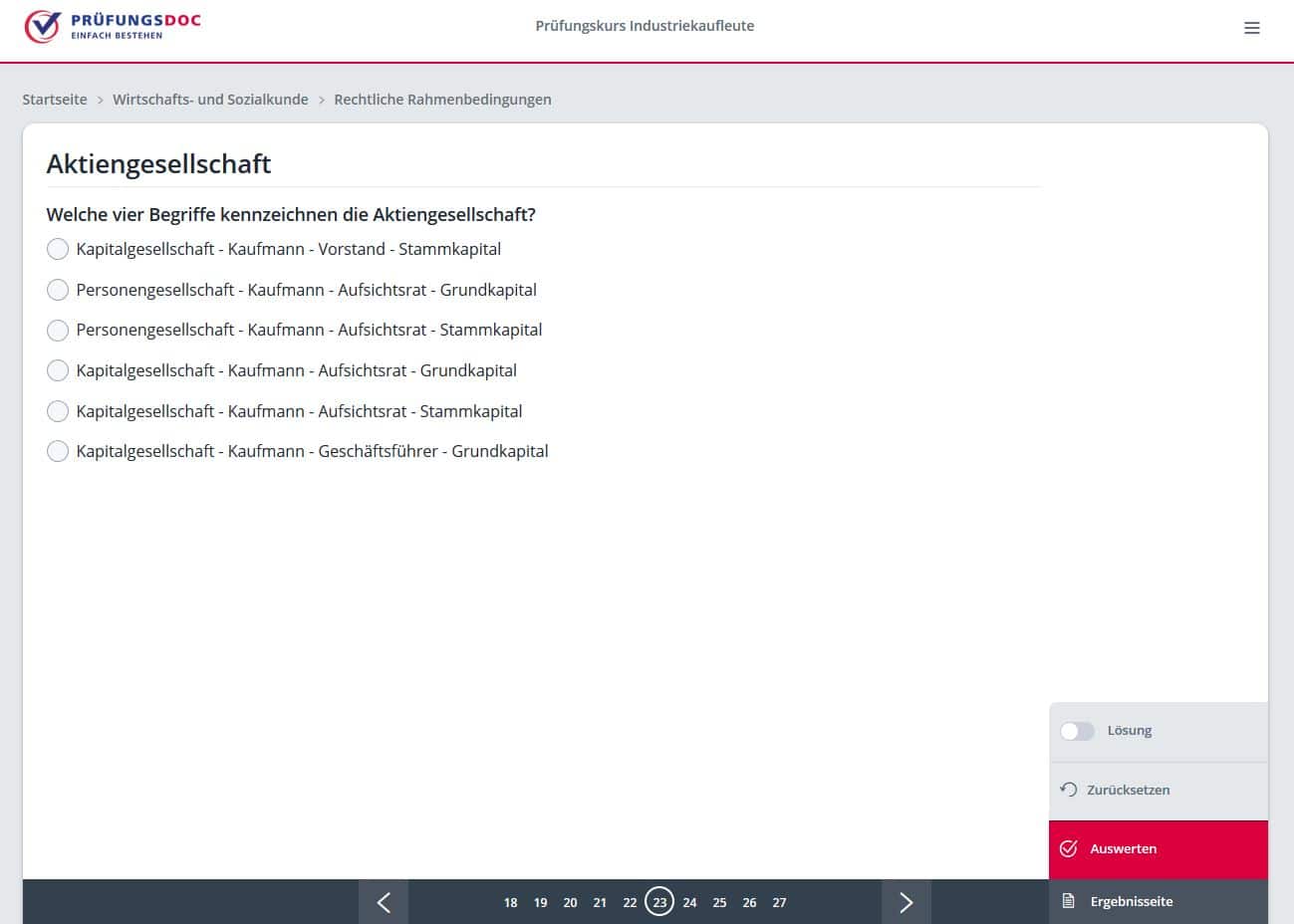Click the Zurücksetzen reset icon
1294x924 pixels.
(x=1069, y=790)
